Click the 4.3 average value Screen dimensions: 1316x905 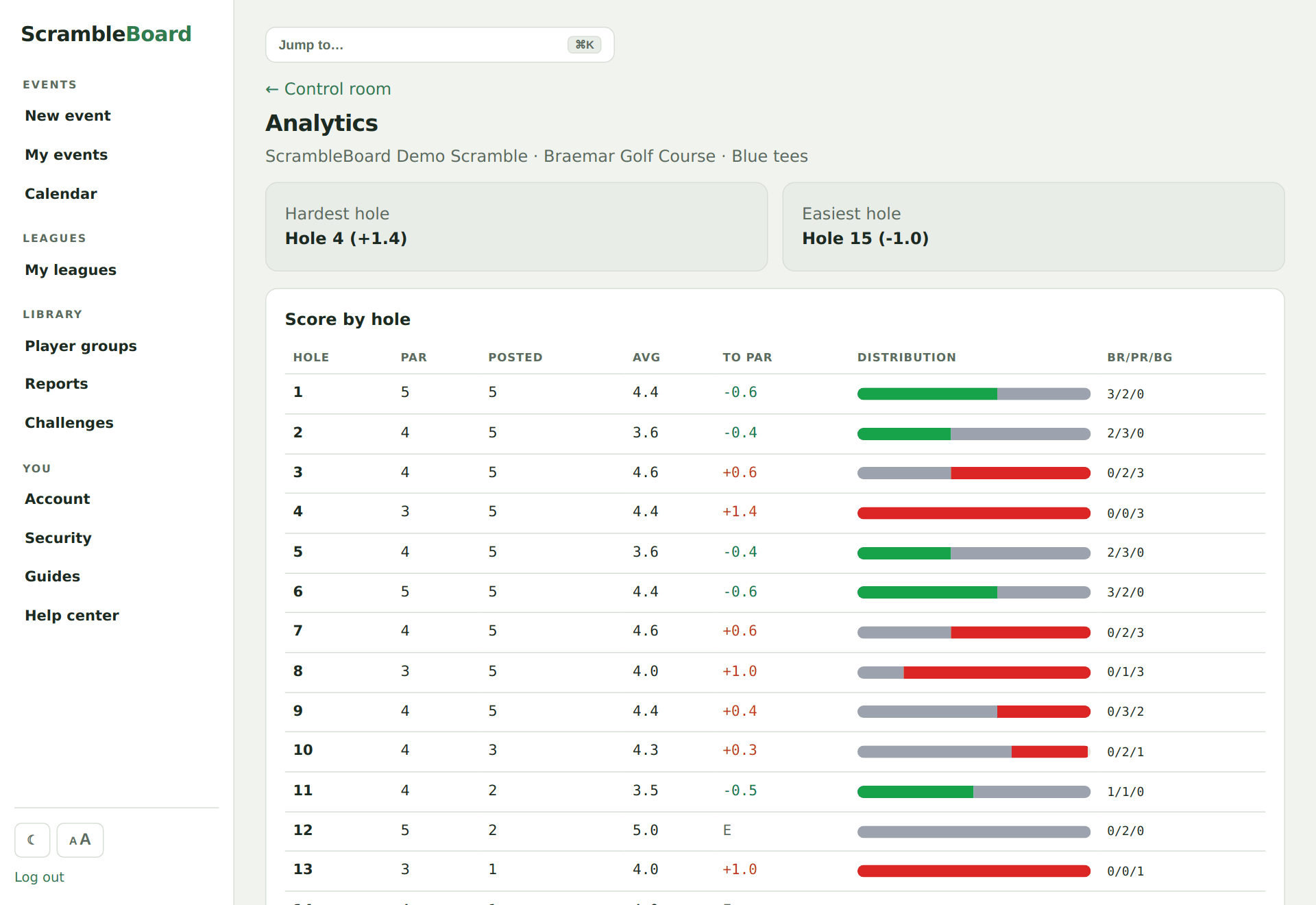646,750
